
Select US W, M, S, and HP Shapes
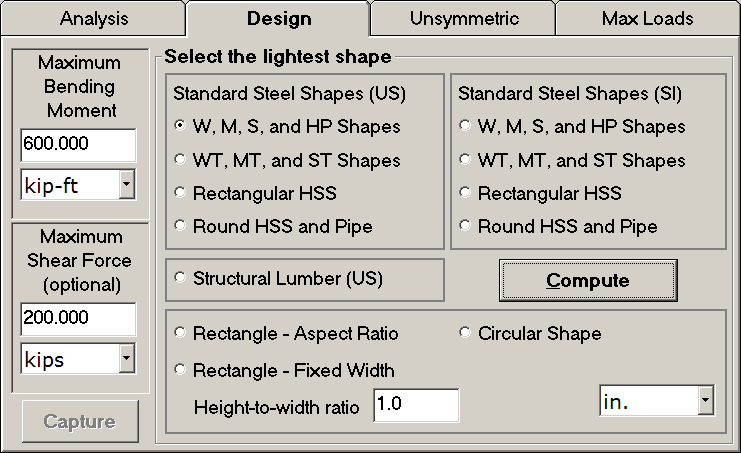[180, 127]
